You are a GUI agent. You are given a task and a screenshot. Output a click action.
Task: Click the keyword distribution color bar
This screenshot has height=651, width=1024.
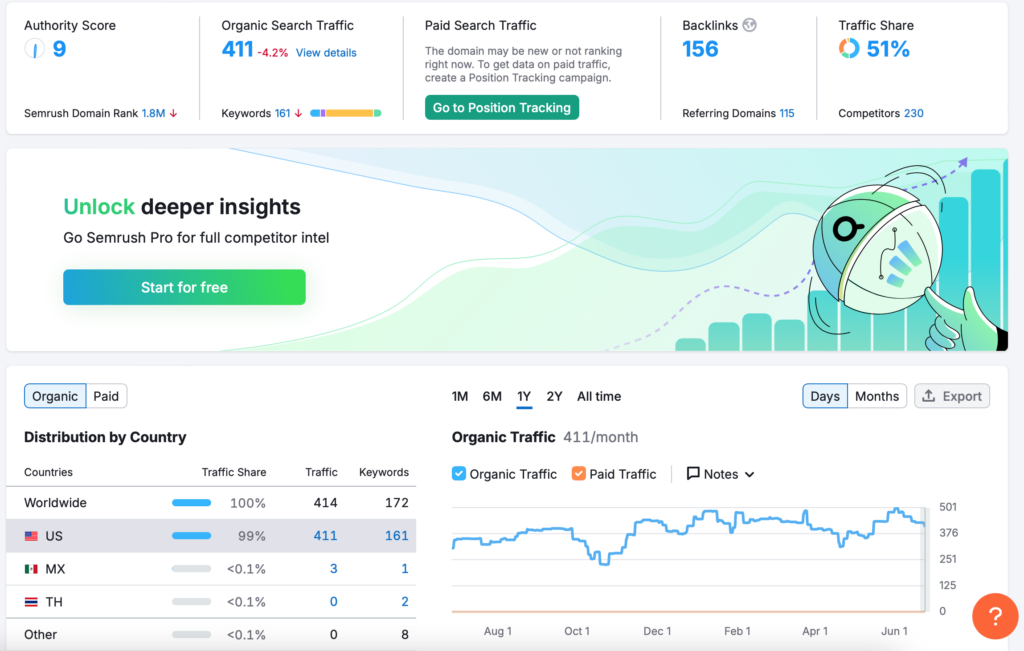click(x=345, y=114)
